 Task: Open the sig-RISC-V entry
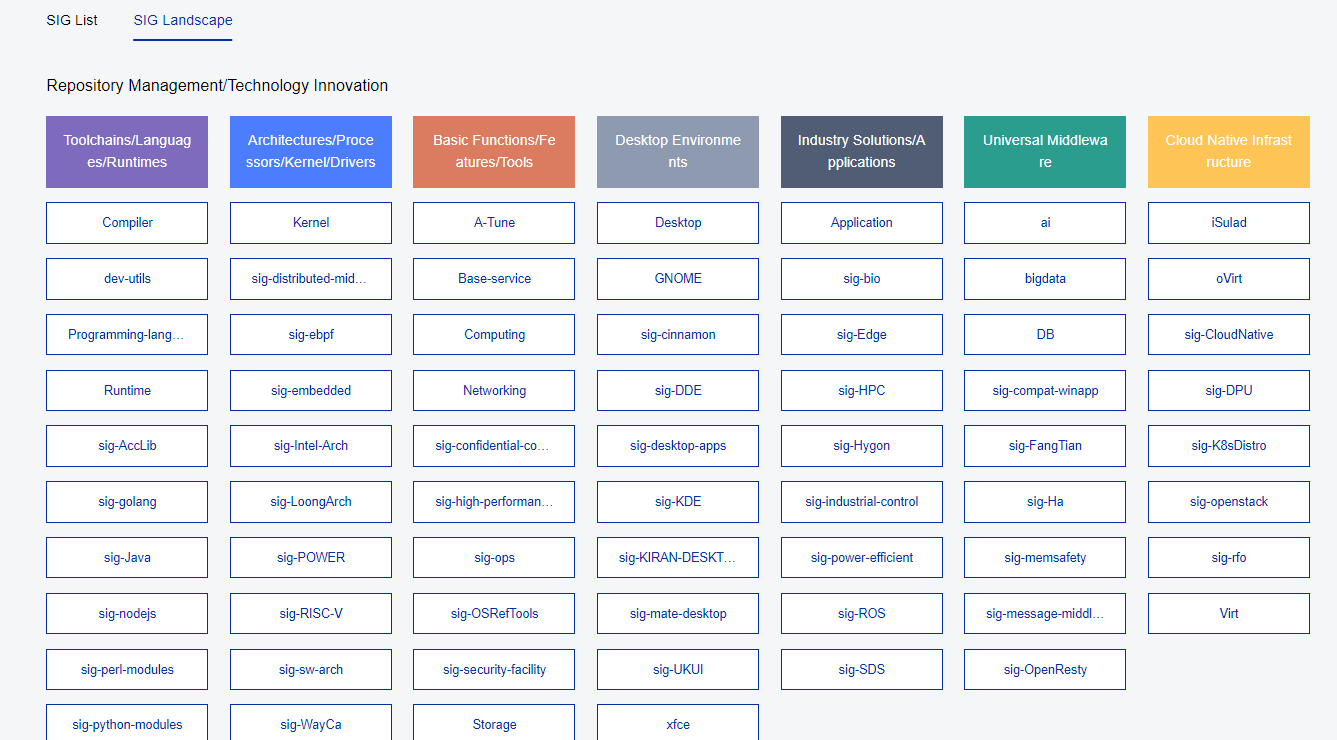click(x=311, y=614)
